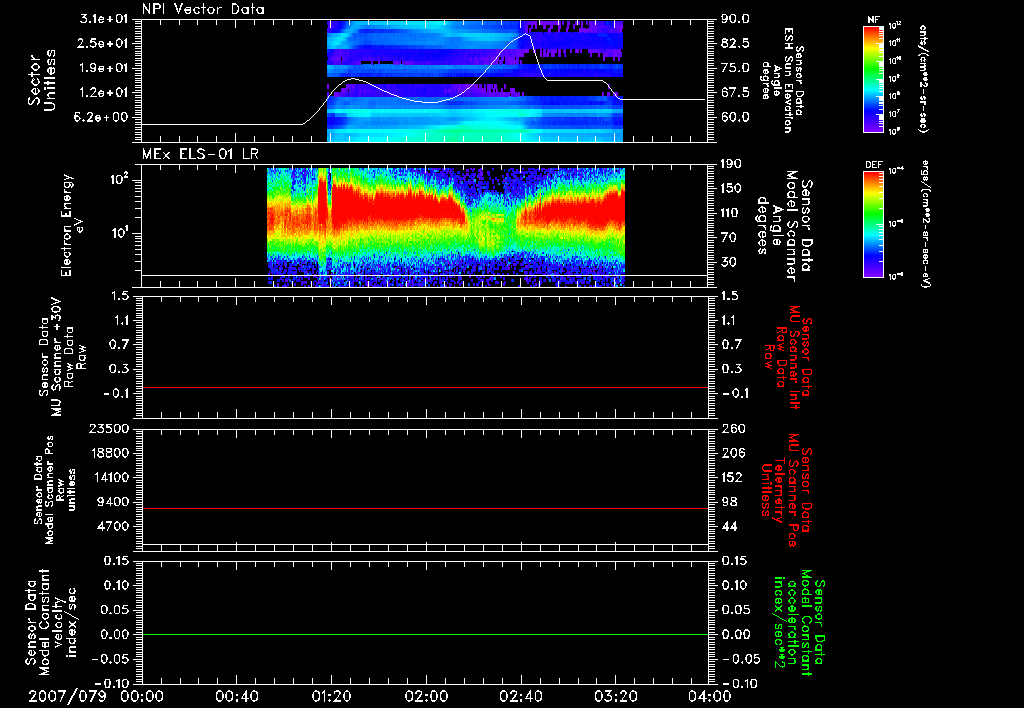1024x708 pixels.
Task: Click the NPI sector spectrogram image
Action: [475, 81]
